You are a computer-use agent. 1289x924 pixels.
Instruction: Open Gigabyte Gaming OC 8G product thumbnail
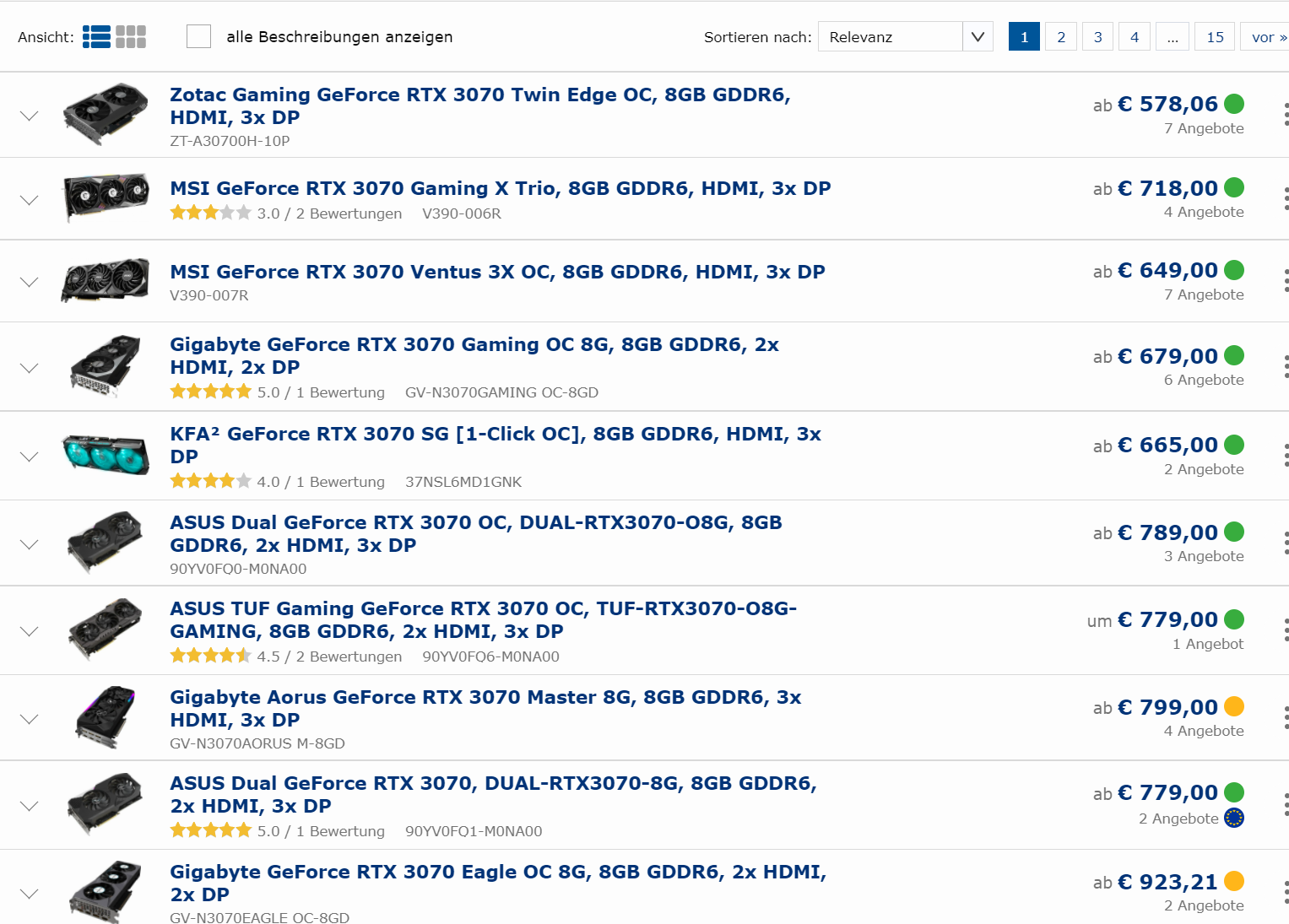106,366
